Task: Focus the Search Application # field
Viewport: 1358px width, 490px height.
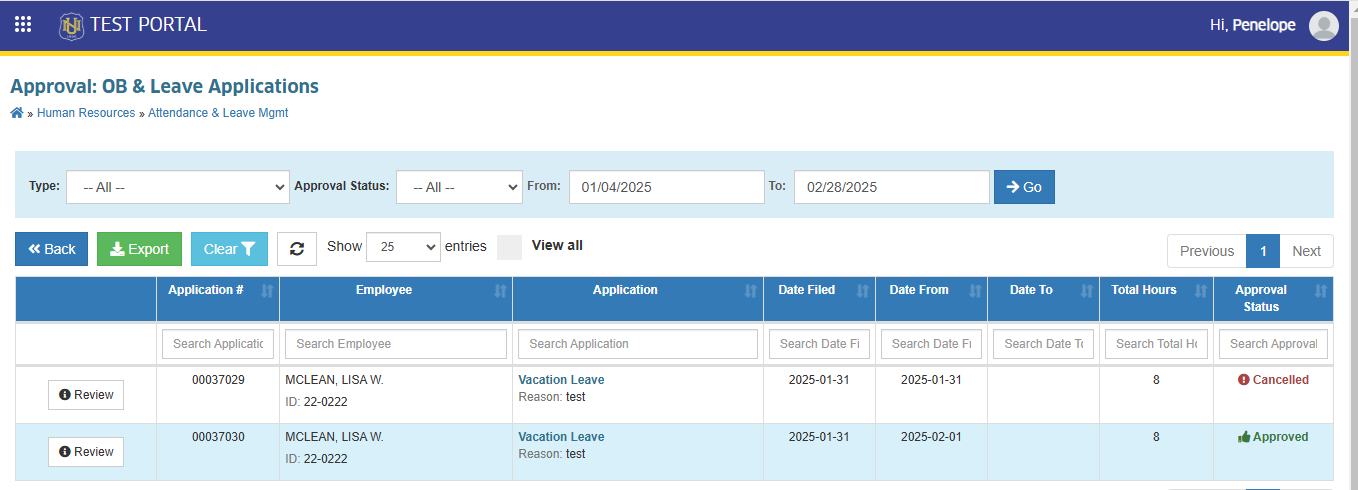Action: (218, 344)
